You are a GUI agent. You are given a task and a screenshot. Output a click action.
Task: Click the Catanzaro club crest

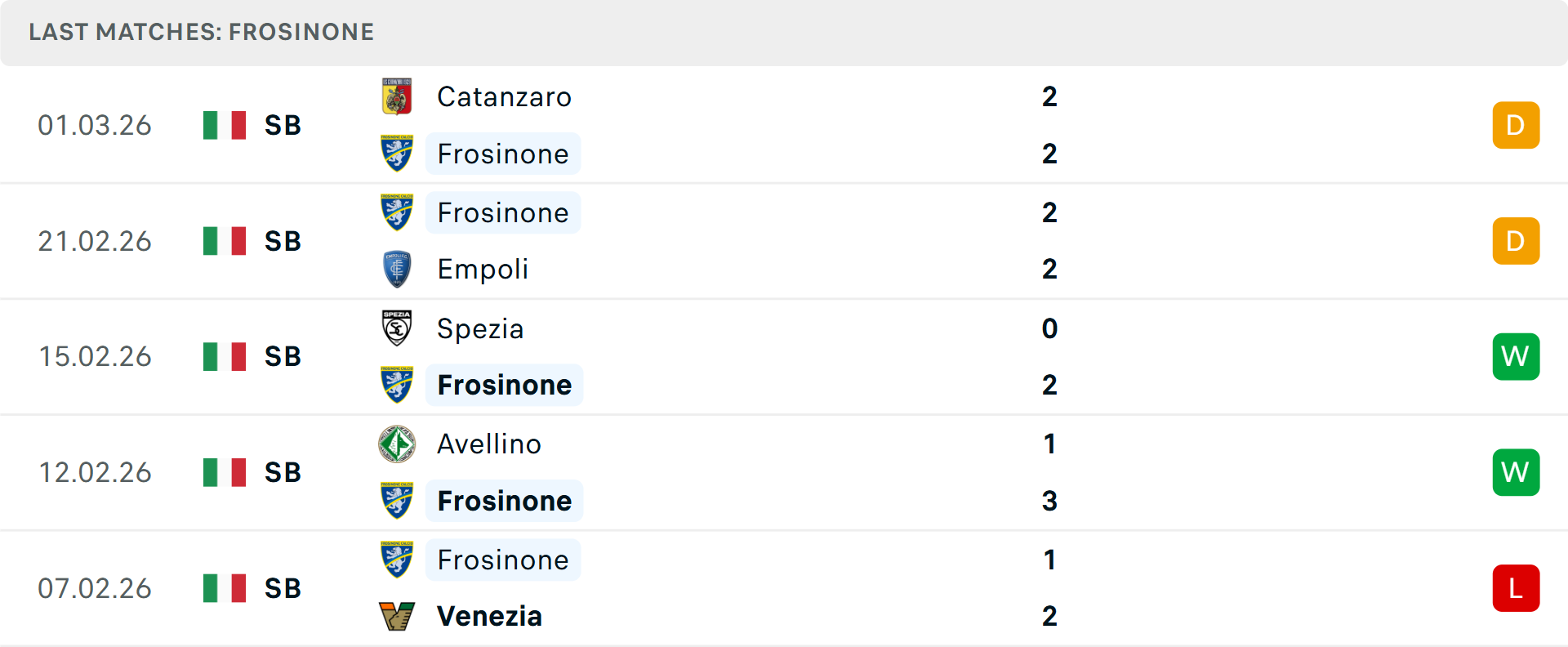click(x=396, y=96)
